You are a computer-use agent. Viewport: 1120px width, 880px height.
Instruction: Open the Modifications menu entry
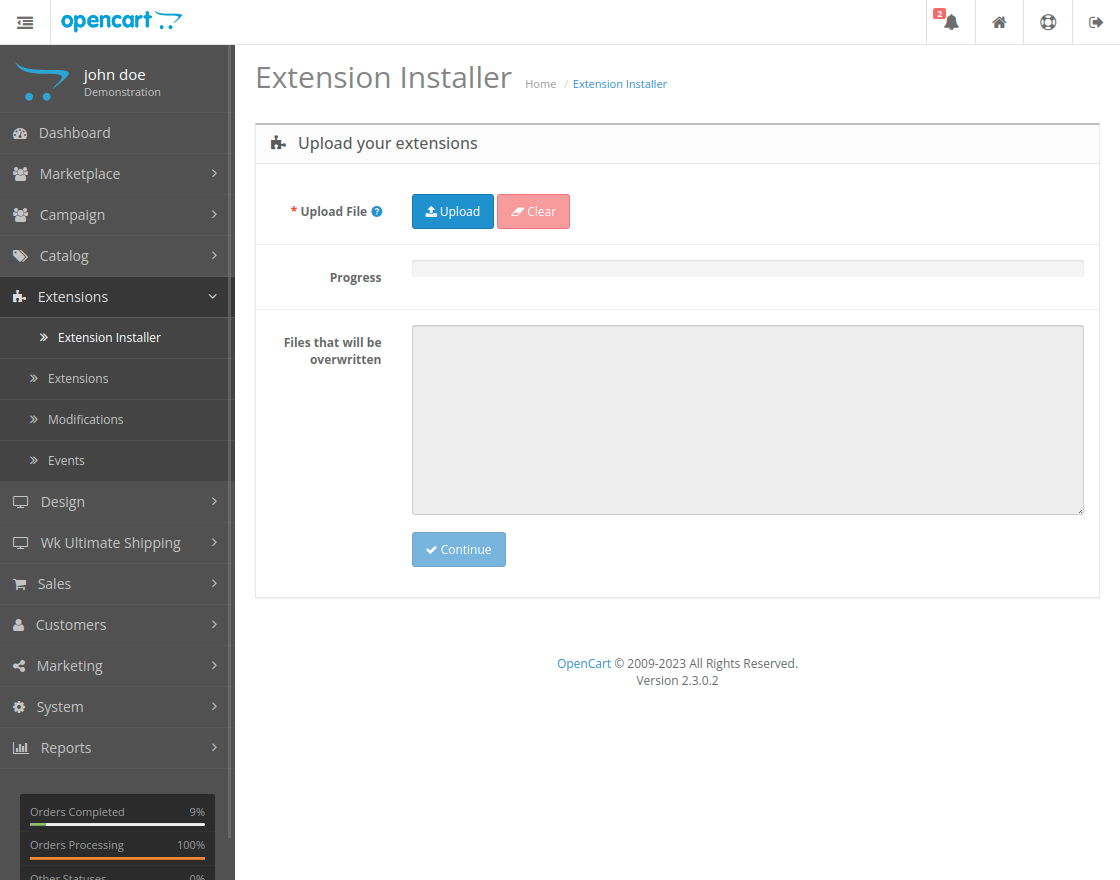(x=86, y=419)
